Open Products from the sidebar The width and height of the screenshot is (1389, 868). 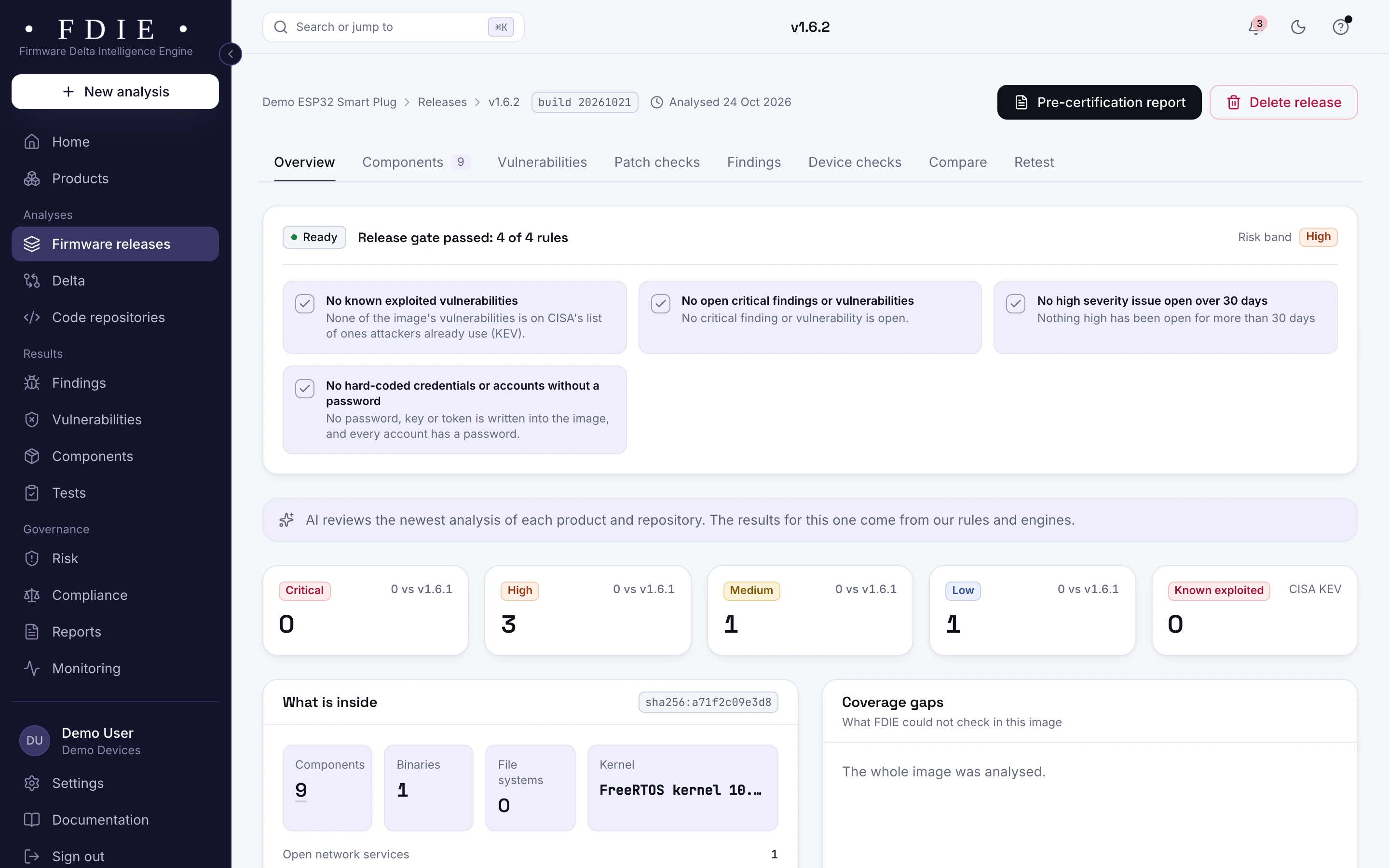pos(115,178)
